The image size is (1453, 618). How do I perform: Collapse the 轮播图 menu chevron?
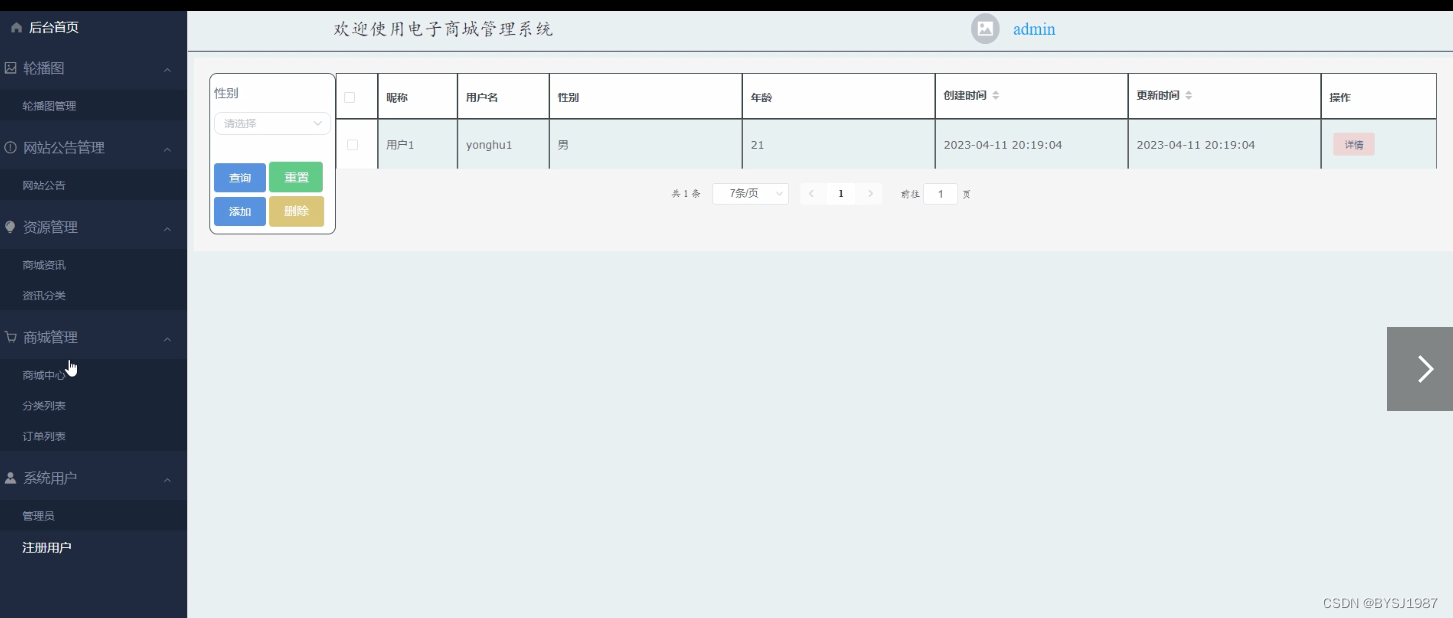click(x=167, y=70)
